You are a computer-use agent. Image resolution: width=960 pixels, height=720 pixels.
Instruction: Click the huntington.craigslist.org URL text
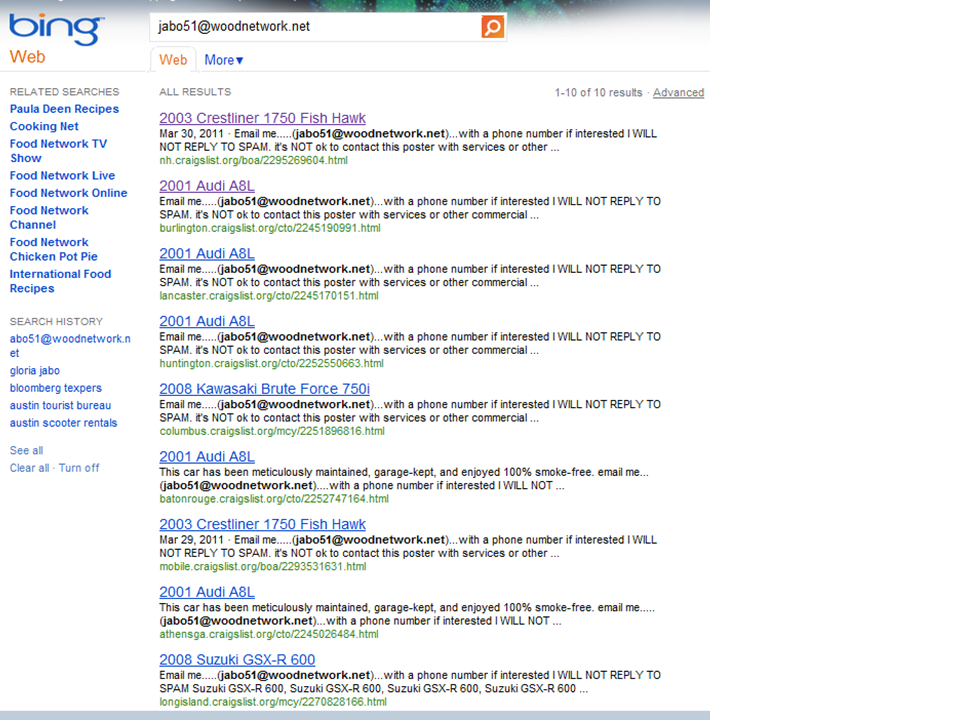271,364
